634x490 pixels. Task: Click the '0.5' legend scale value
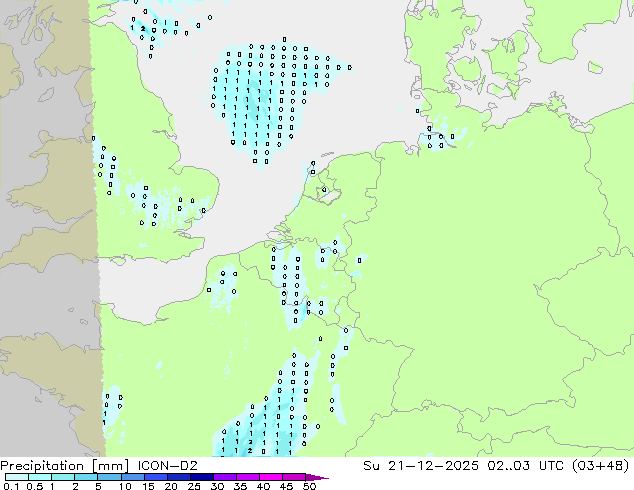click(35, 486)
